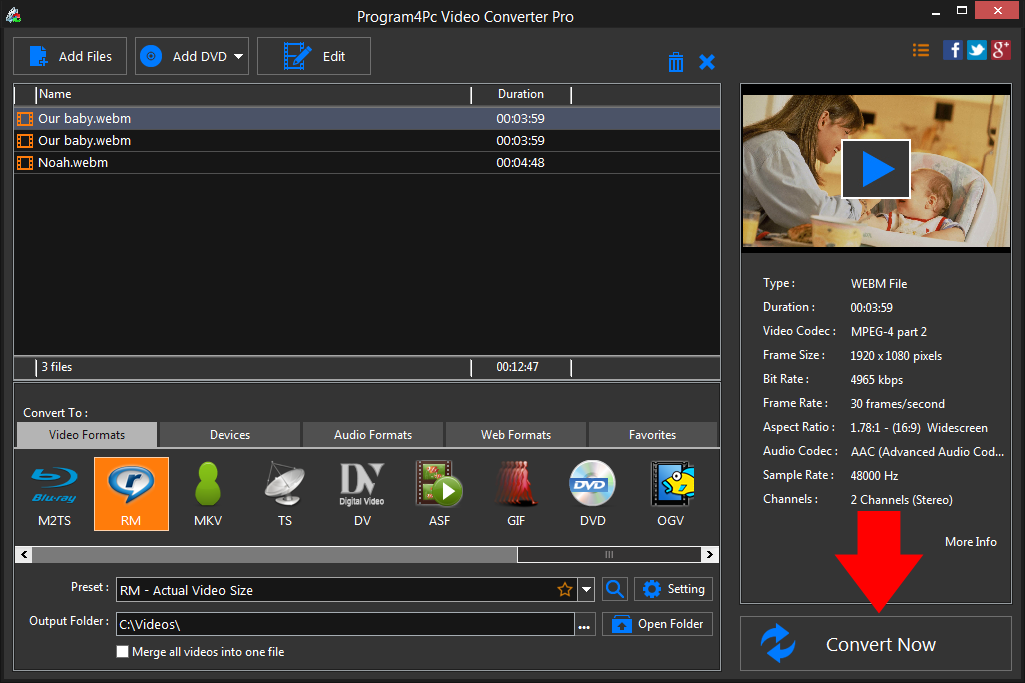Click the list view icon near top right

pyautogui.click(x=920, y=49)
